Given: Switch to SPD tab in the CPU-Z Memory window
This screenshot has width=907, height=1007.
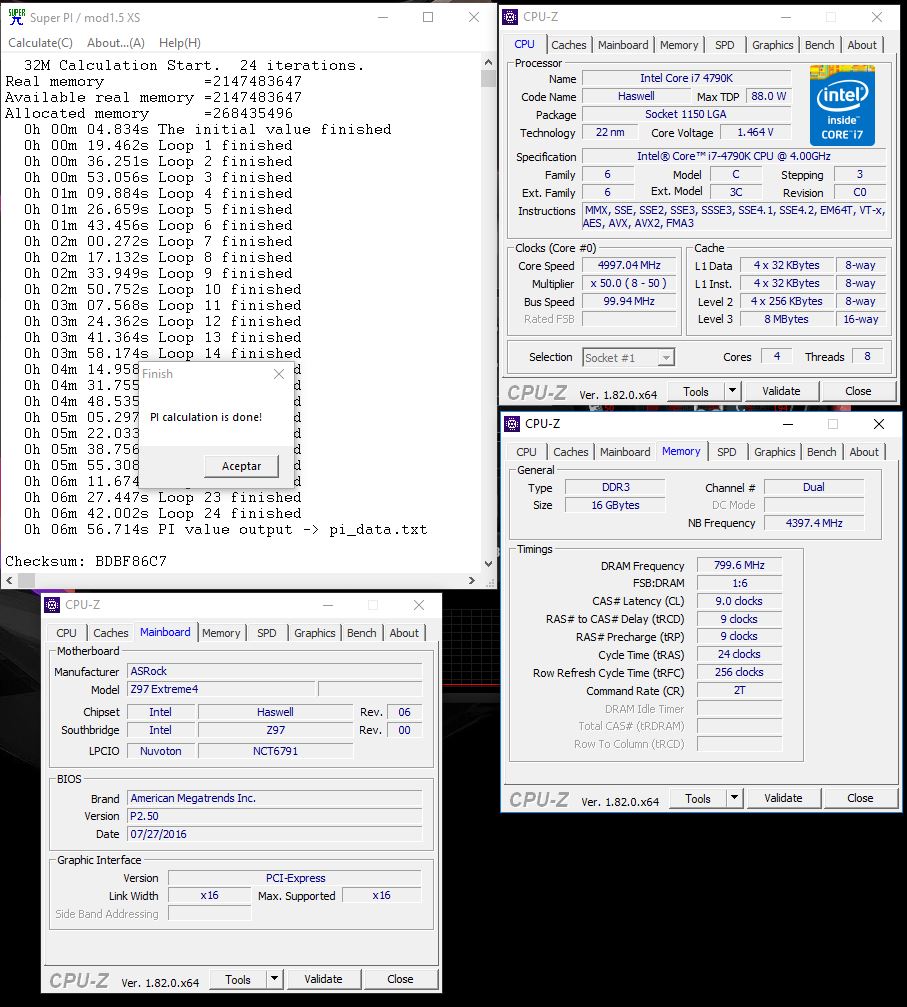Looking at the screenshot, I should (726, 452).
